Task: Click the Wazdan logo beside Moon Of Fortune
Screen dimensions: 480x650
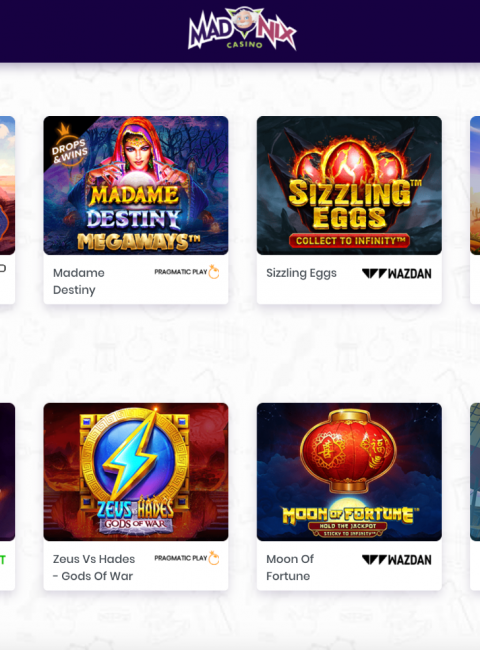Action: coord(397,560)
